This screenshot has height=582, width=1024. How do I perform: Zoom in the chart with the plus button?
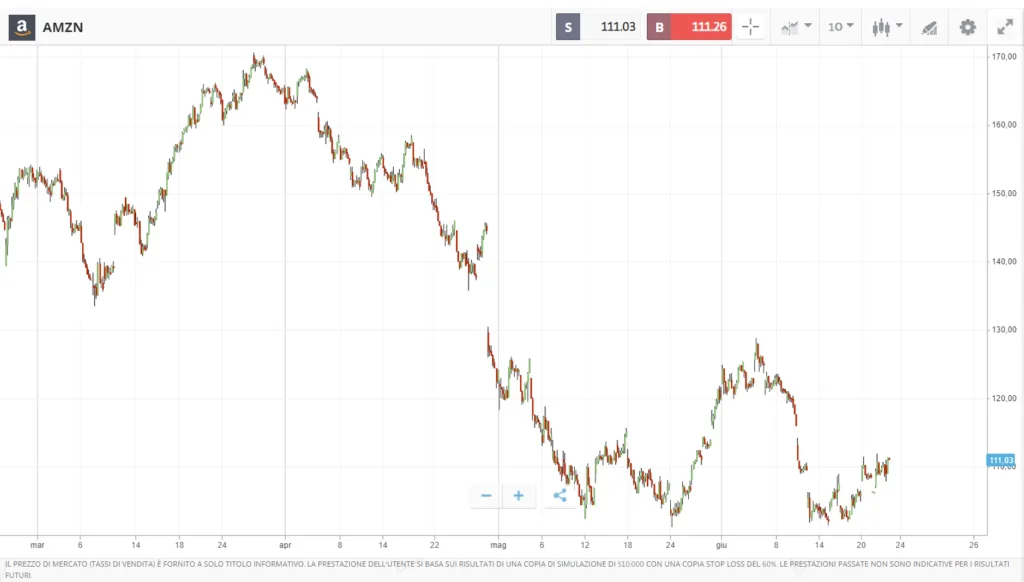click(x=519, y=496)
